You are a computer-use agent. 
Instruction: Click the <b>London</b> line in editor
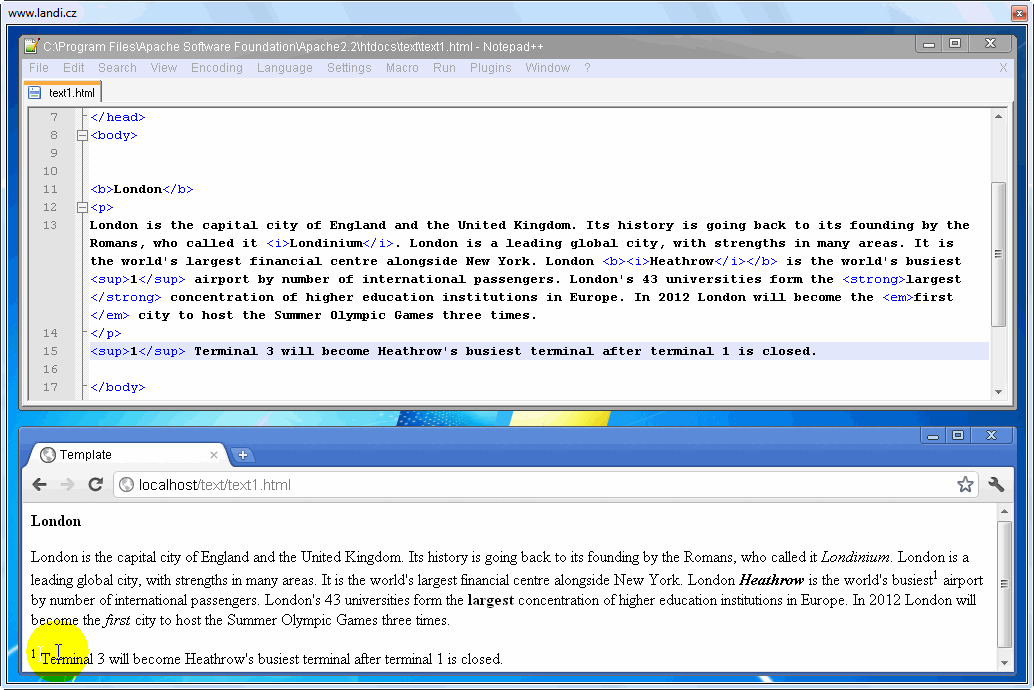[142, 189]
